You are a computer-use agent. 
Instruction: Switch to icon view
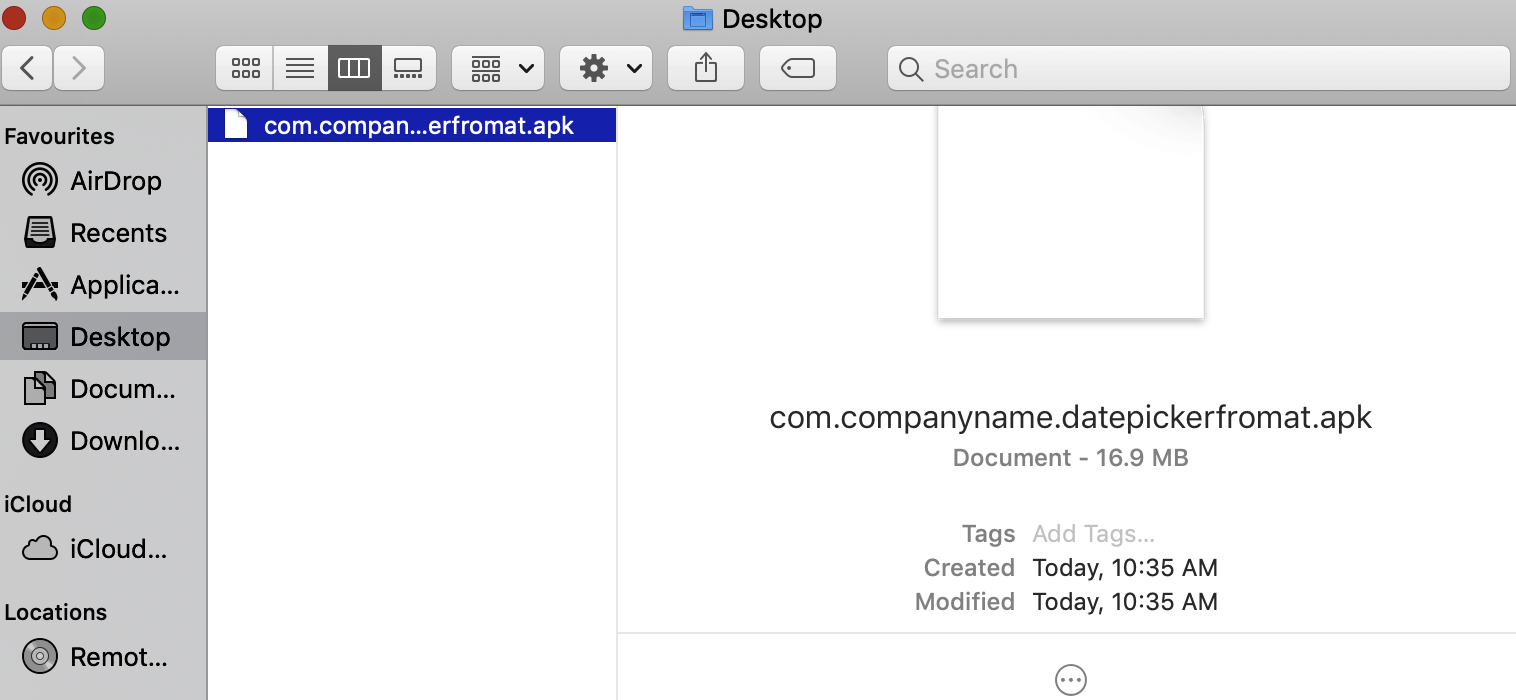pos(245,68)
